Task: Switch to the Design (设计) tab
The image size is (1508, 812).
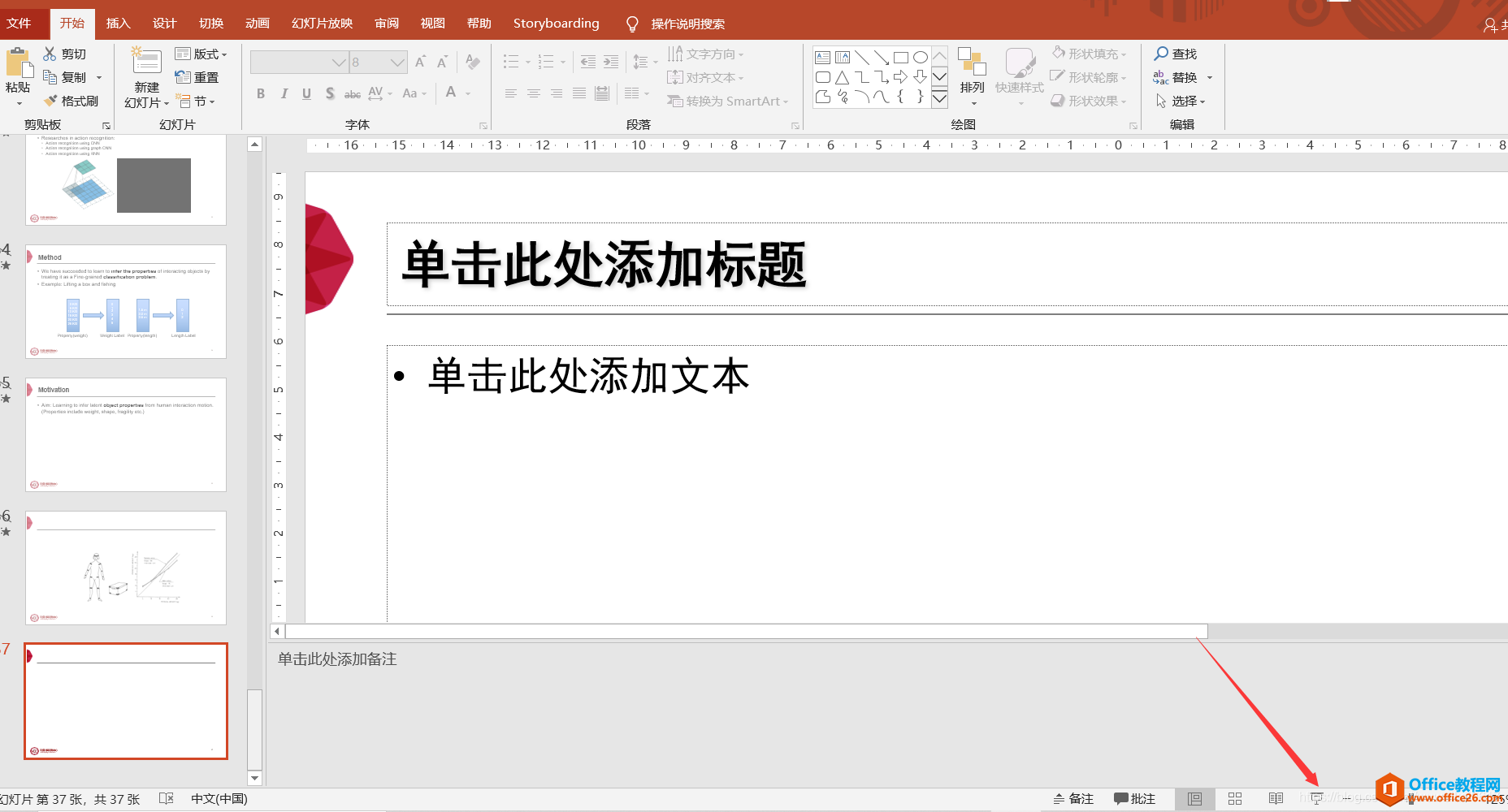Action: click(x=165, y=24)
